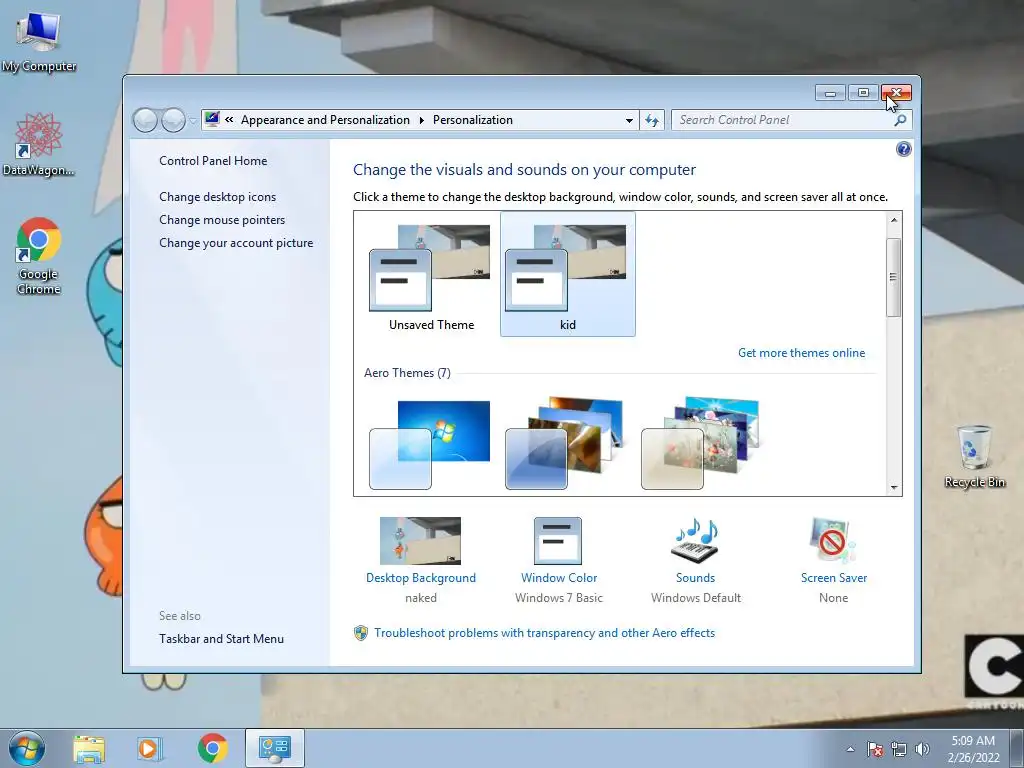
Task: Show hidden icons in system tray
Action: [x=850, y=749]
